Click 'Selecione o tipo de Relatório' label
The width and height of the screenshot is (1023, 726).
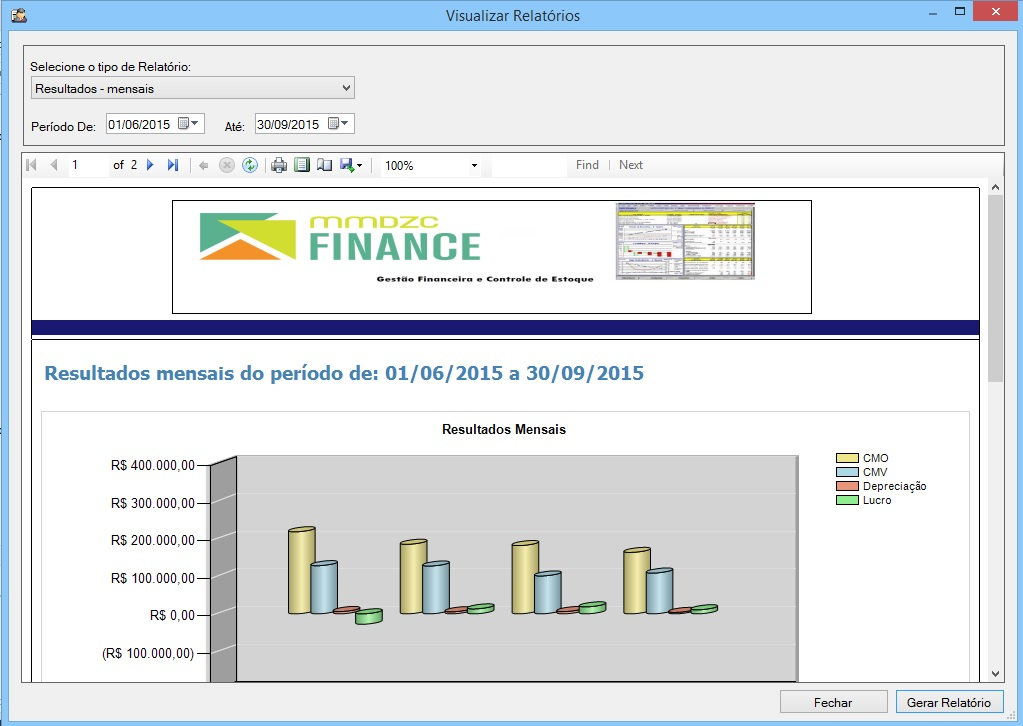click(x=110, y=67)
